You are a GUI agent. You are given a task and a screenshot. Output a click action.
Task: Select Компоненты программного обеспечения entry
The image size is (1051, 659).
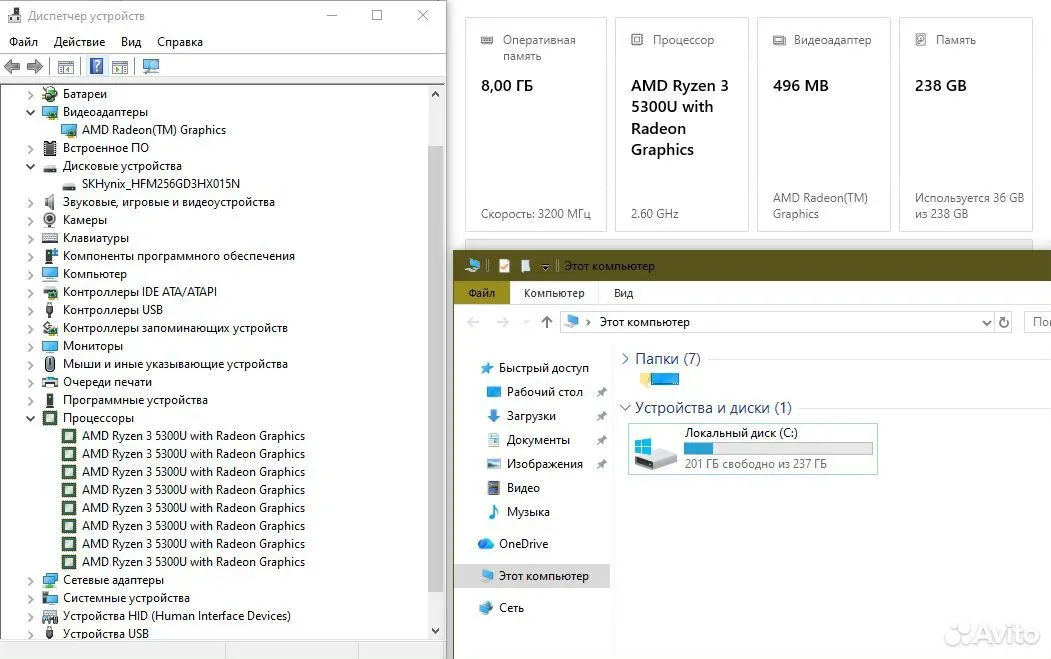pyautogui.click(x=178, y=256)
